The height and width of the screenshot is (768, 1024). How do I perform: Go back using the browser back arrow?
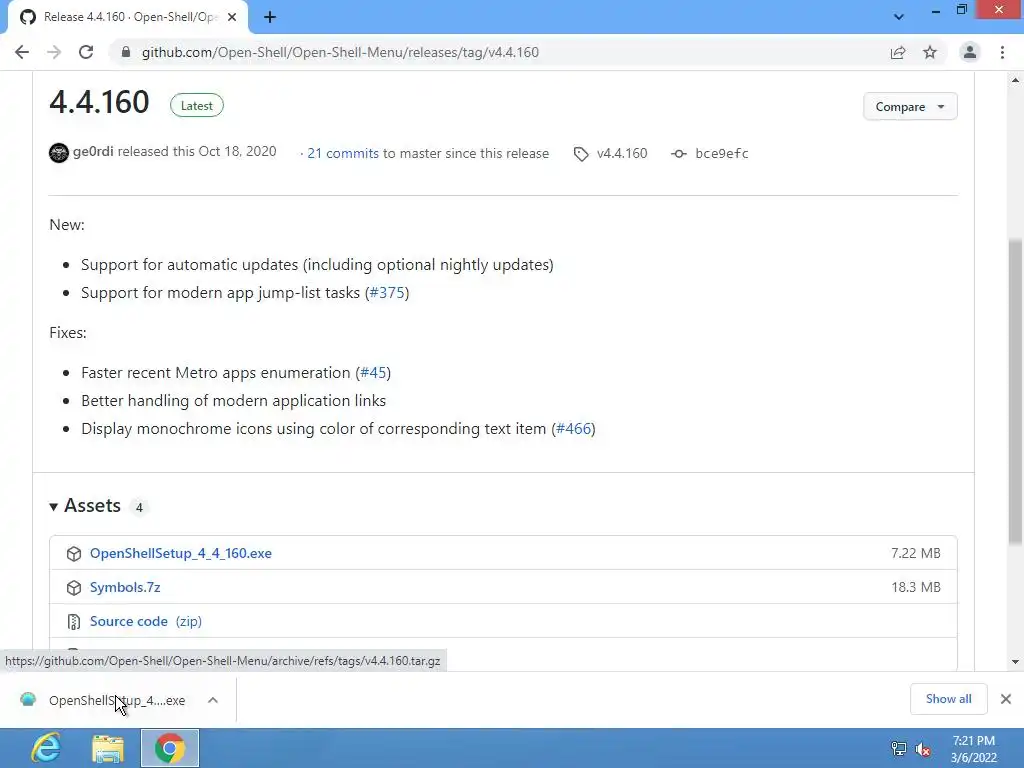pyautogui.click(x=22, y=52)
